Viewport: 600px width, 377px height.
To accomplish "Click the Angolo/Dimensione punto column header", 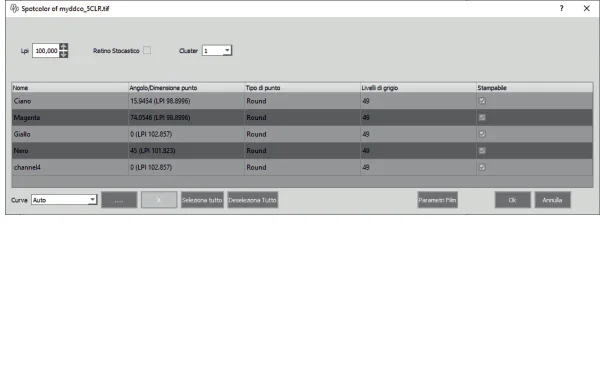I will pyautogui.click(x=186, y=88).
